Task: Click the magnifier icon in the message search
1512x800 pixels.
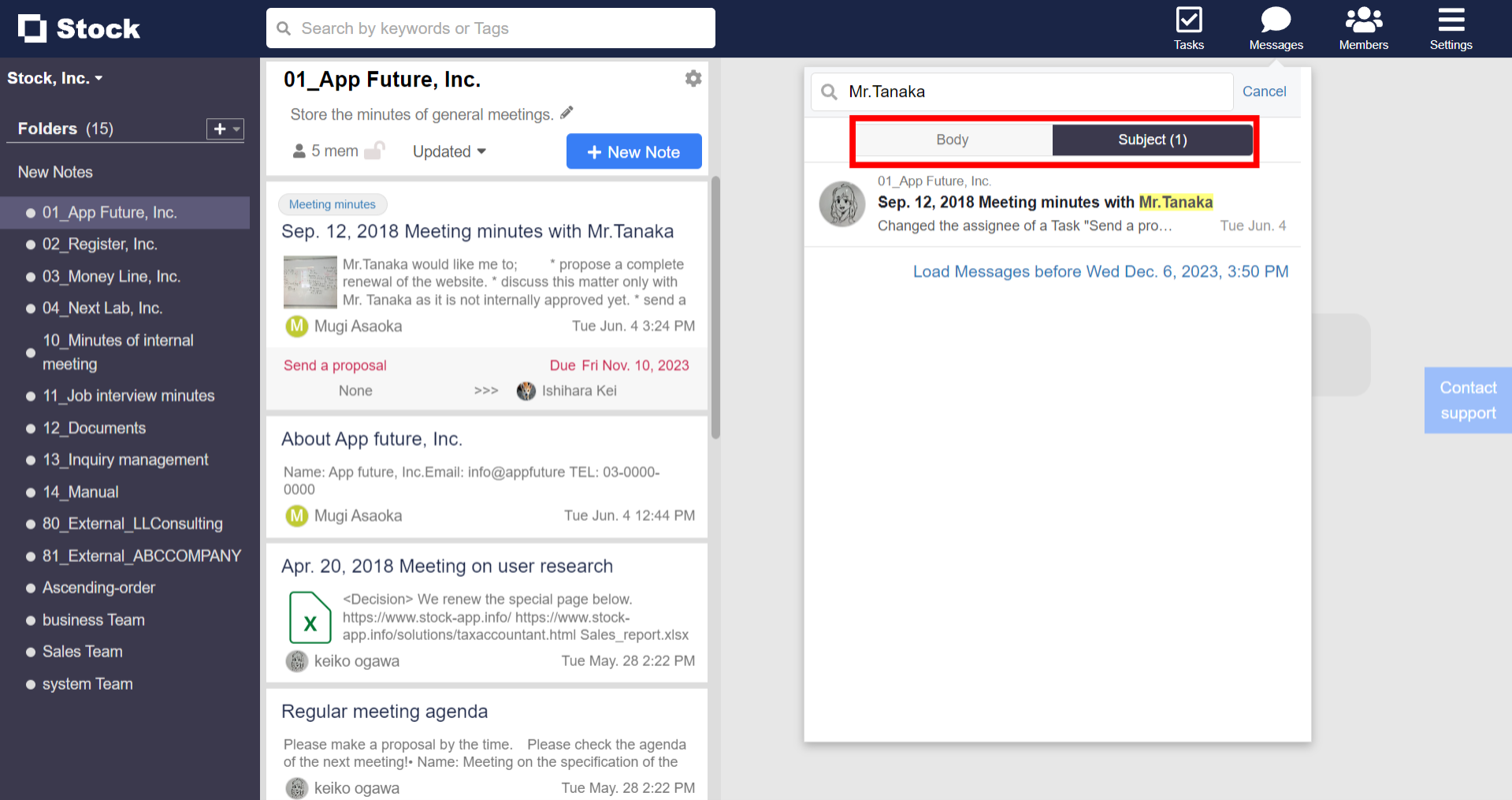Action: tap(828, 91)
